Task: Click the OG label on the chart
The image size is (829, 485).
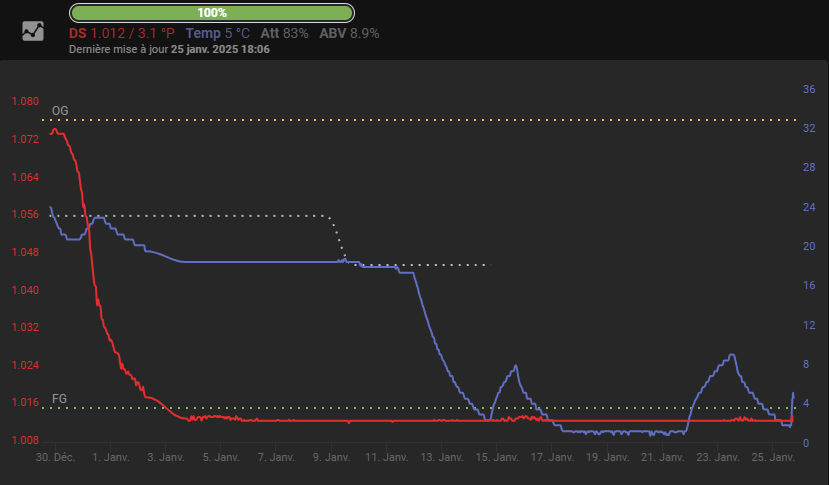Action: [60, 110]
